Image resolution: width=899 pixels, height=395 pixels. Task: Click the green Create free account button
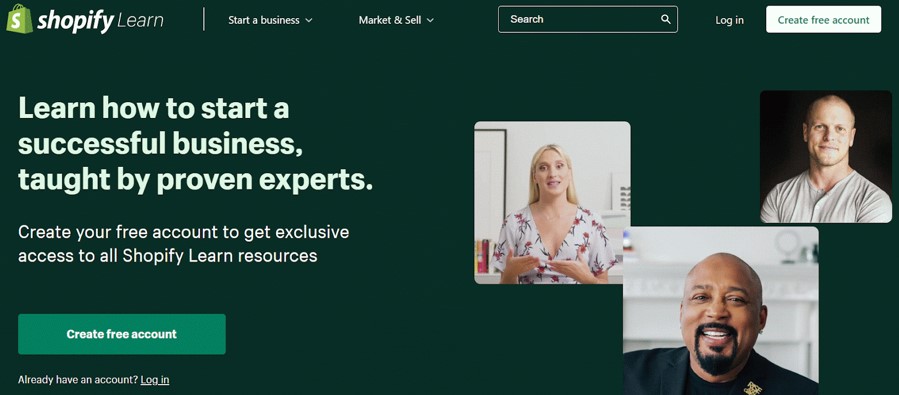tap(122, 334)
